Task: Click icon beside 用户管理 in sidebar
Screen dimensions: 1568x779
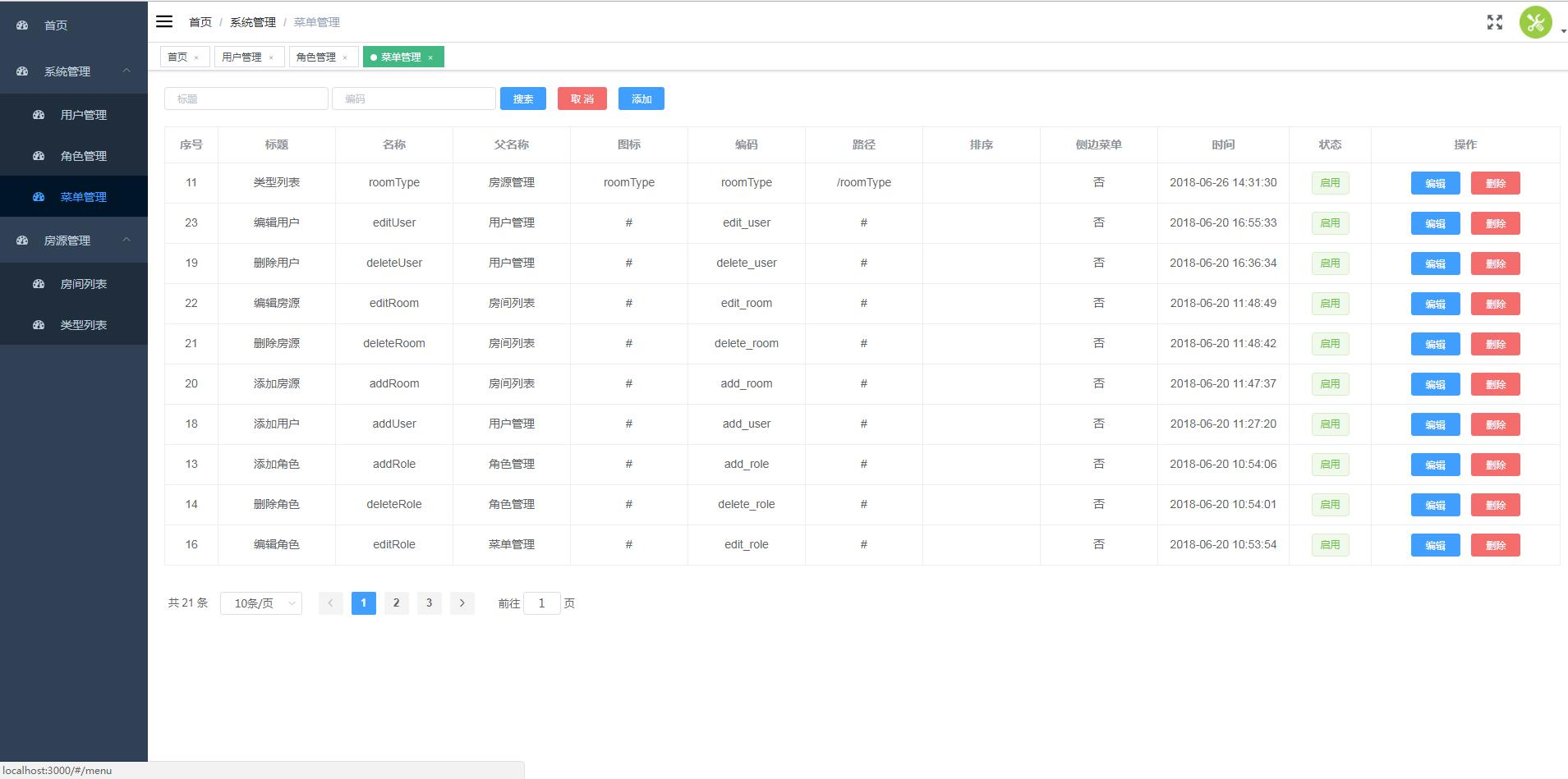Action: [39, 115]
